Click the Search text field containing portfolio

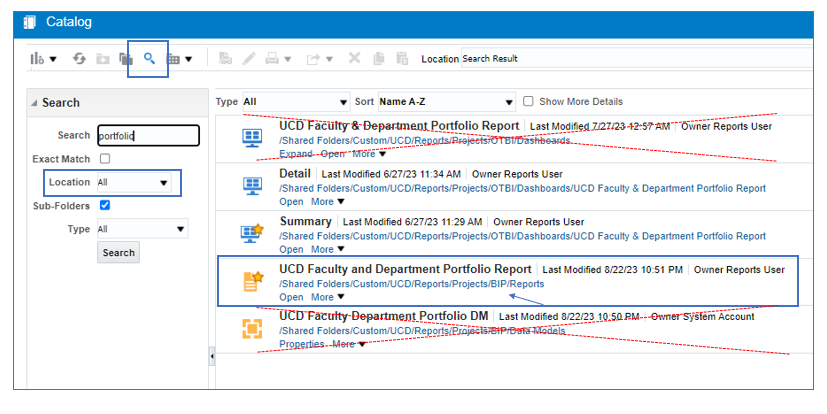(147, 136)
